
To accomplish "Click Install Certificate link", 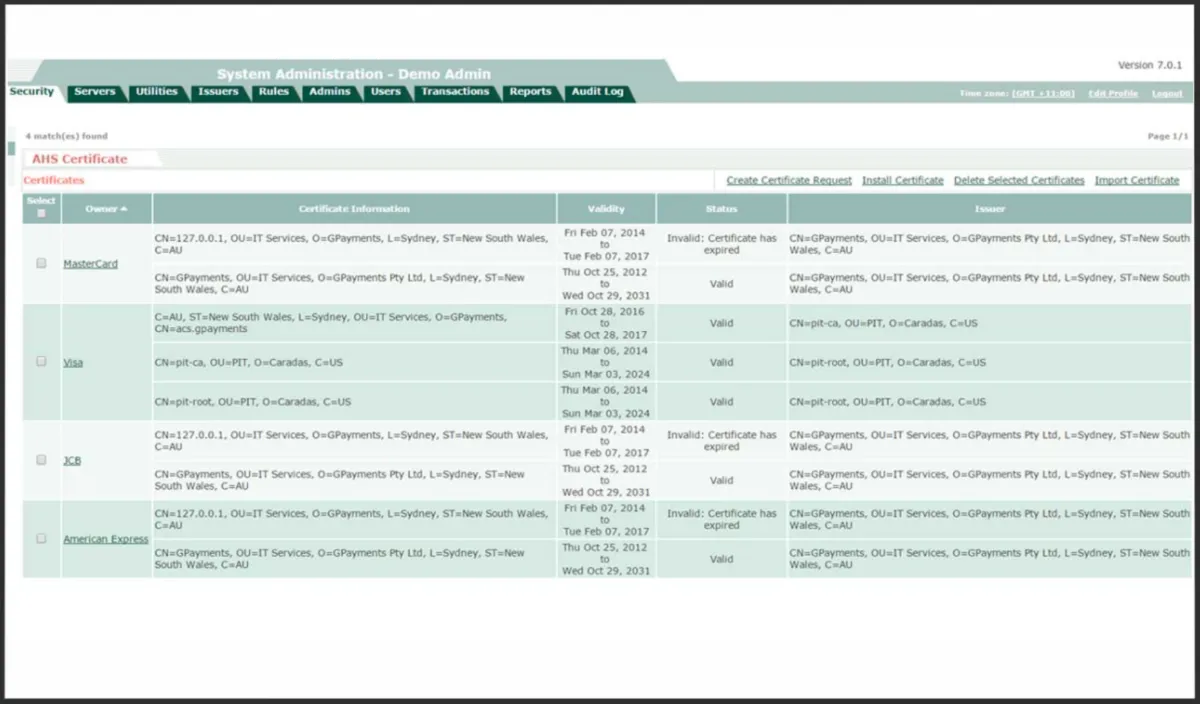I will pyautogui.click(x=903, y=181).
